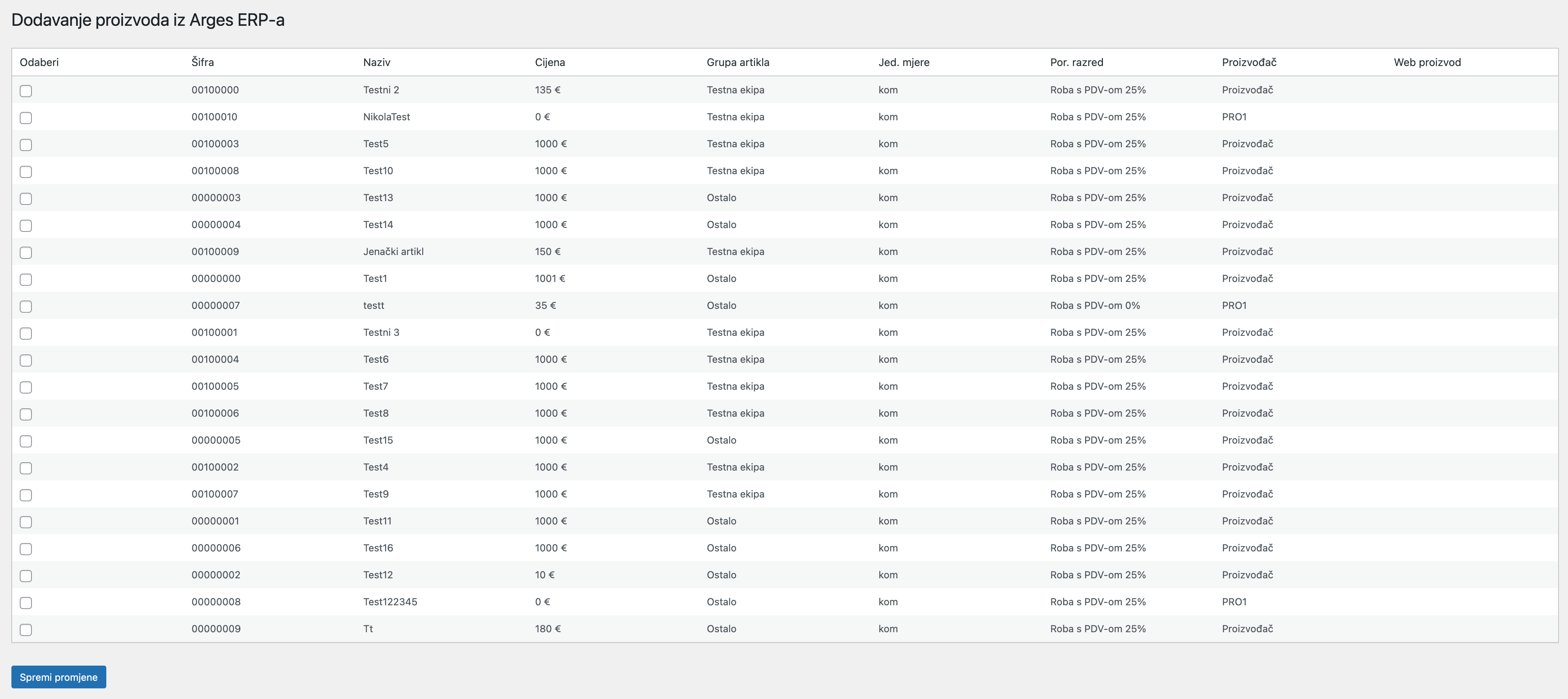The width and height of the screenshot is (1568, 699).
Task: Click the Web proizvod column header
Action: point(1428,62)
